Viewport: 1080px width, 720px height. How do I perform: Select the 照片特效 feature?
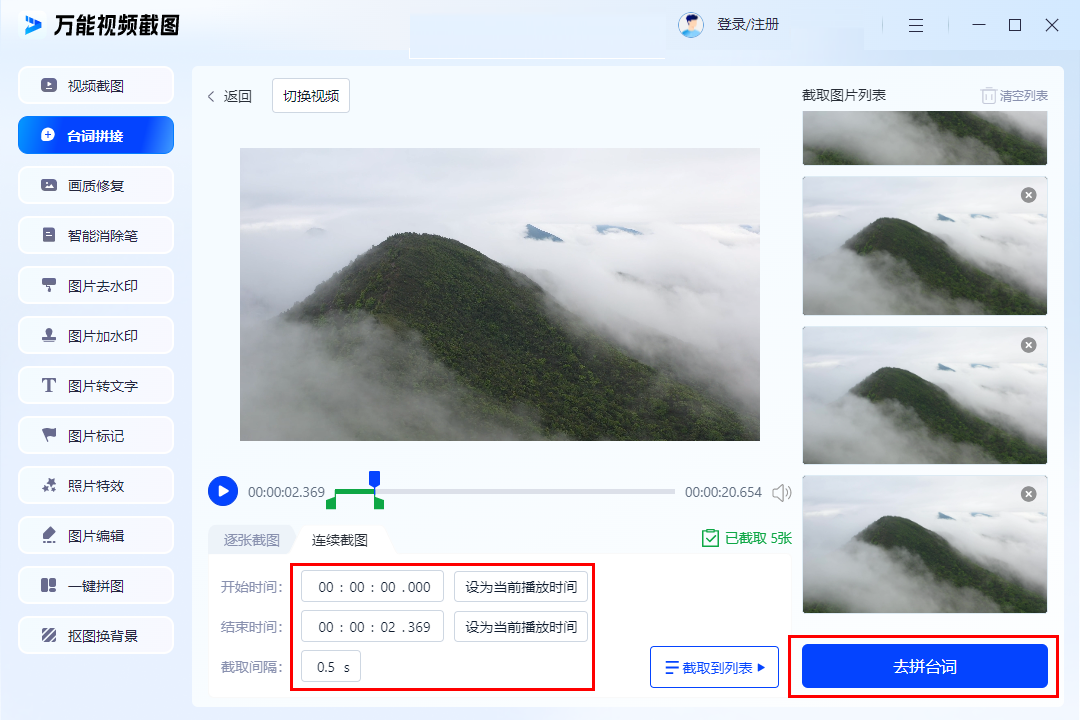(95, 485)
